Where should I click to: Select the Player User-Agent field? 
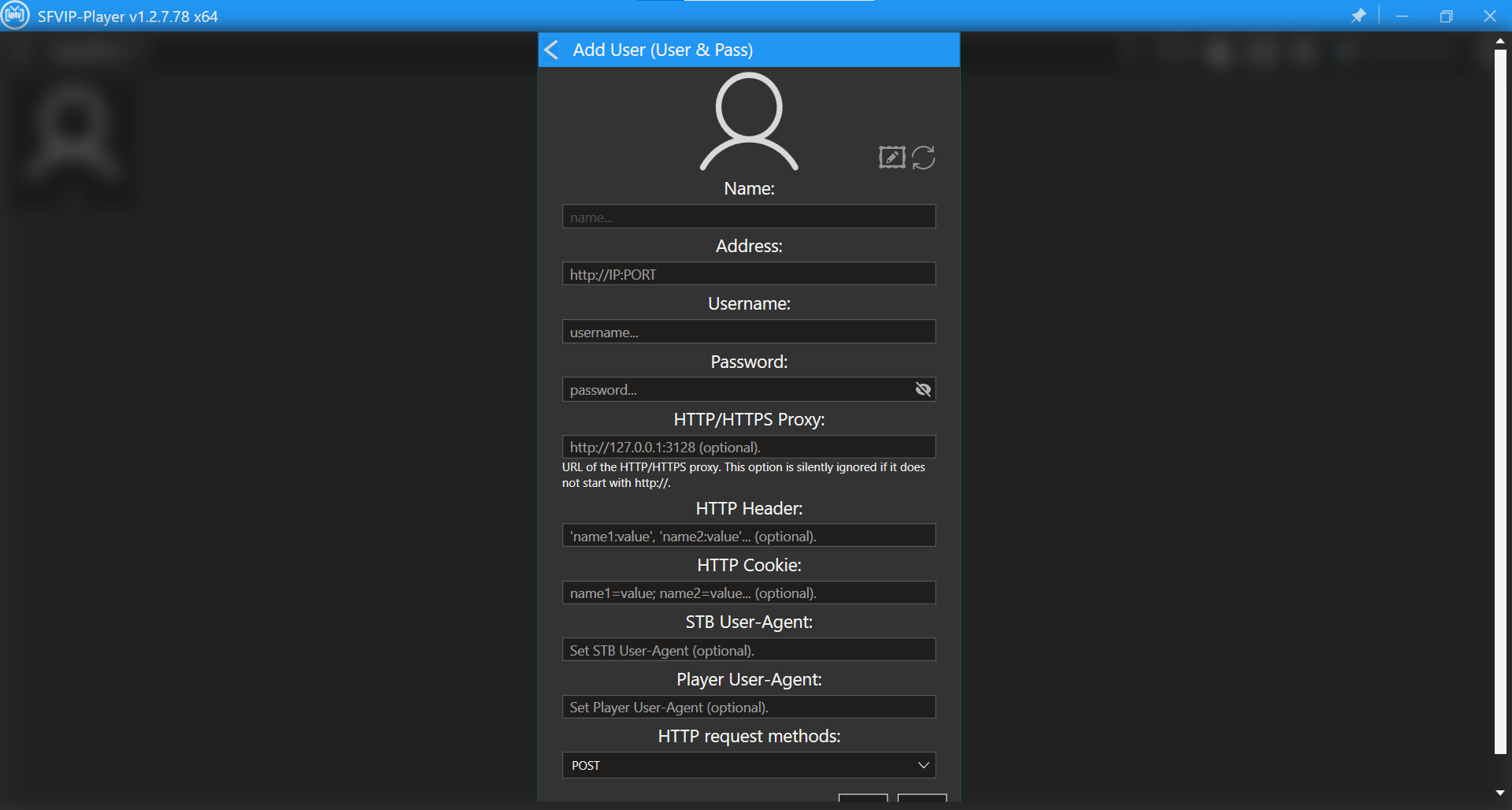[x=748, y=707]
